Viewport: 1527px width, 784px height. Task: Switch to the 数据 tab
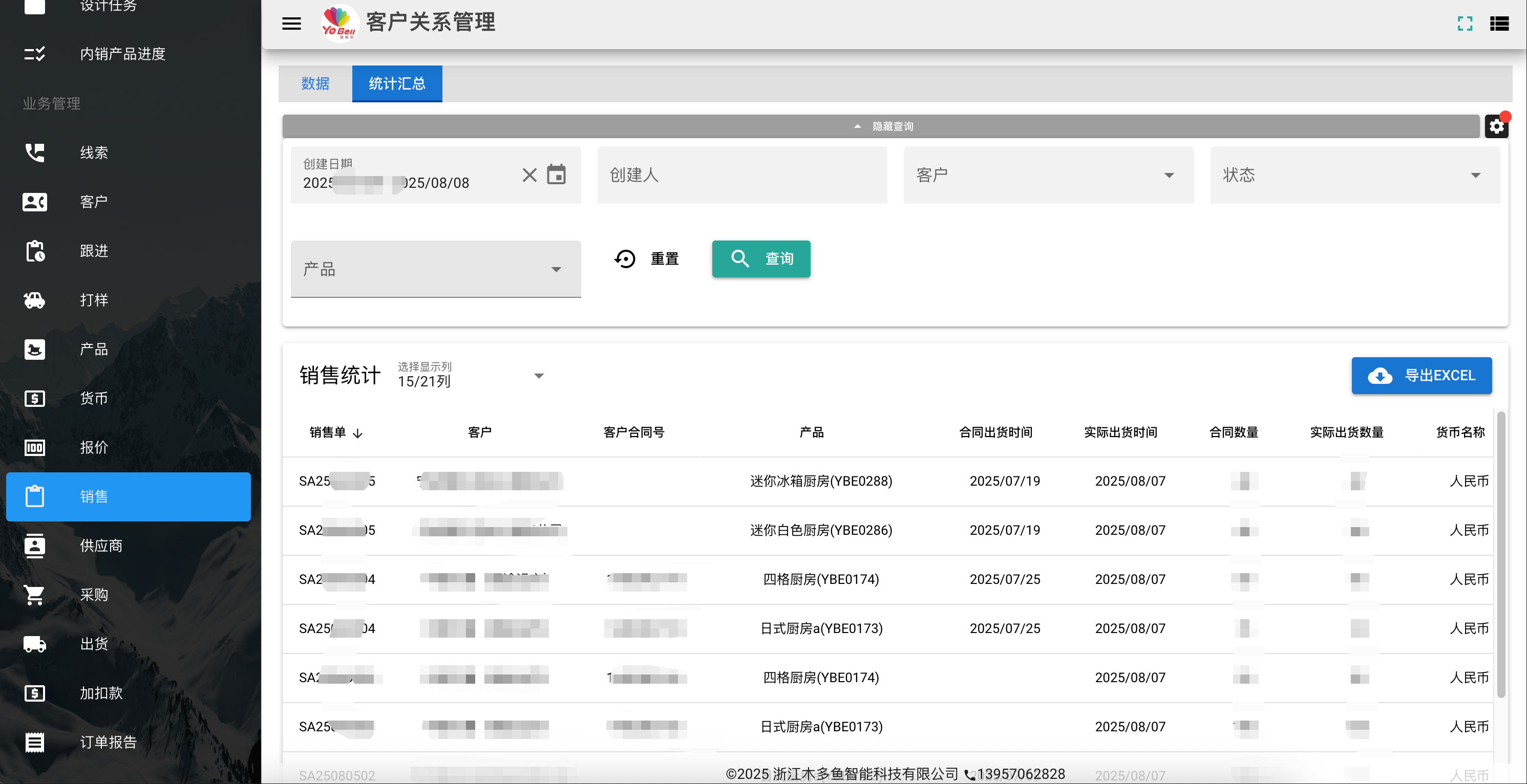315,83
